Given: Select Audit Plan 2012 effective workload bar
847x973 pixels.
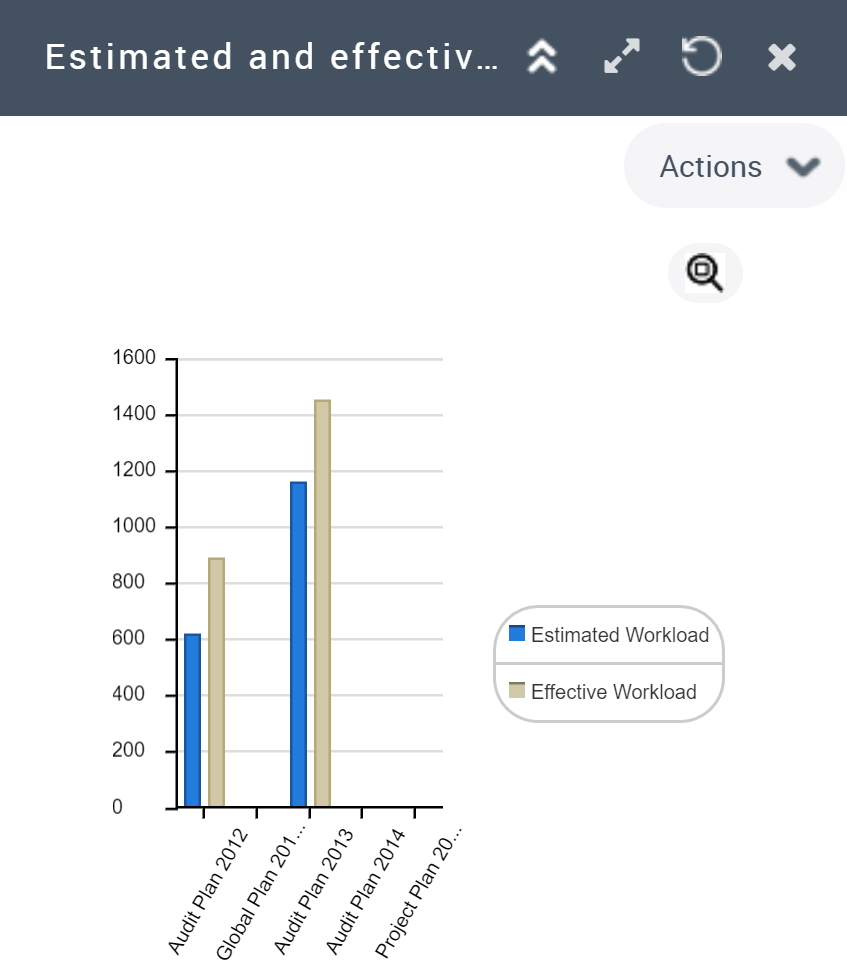Looking at the screenshot, I should [x=216, y=682].
